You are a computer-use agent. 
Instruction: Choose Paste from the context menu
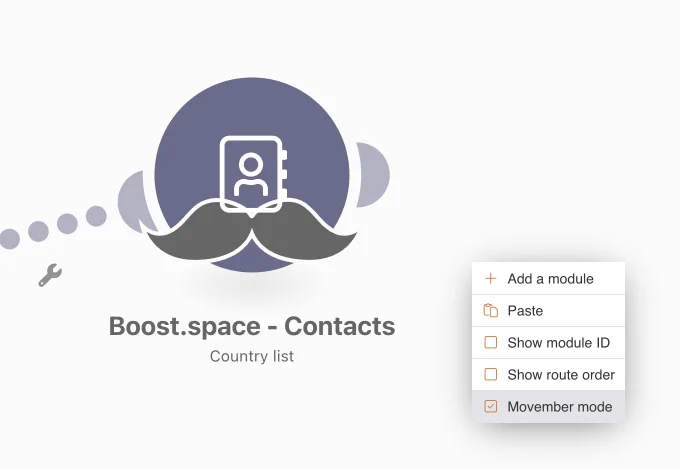pos(548,311)
